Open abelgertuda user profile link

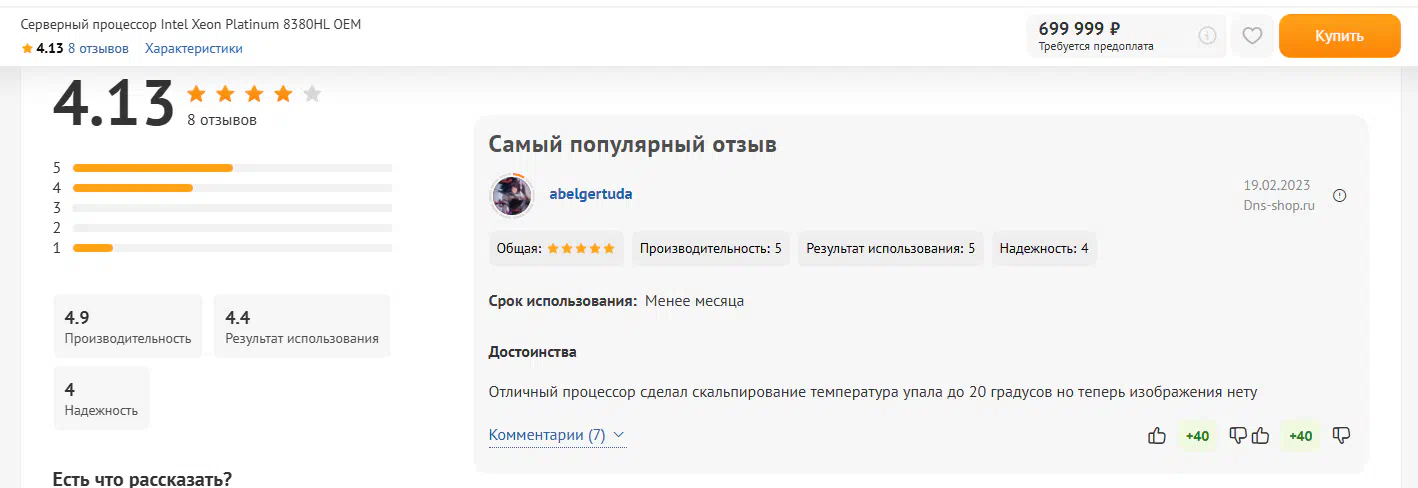(x=590, y=194)
